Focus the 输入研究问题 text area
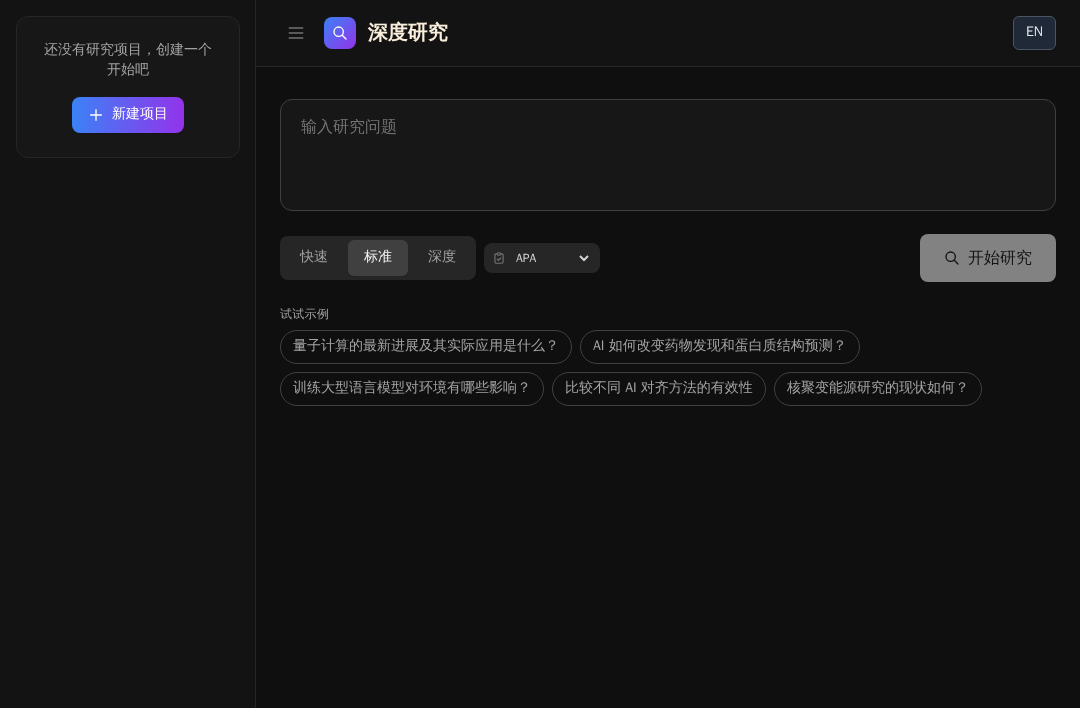Image resolution: width=1080 pixels, height=708 pixels. [667, 155]
